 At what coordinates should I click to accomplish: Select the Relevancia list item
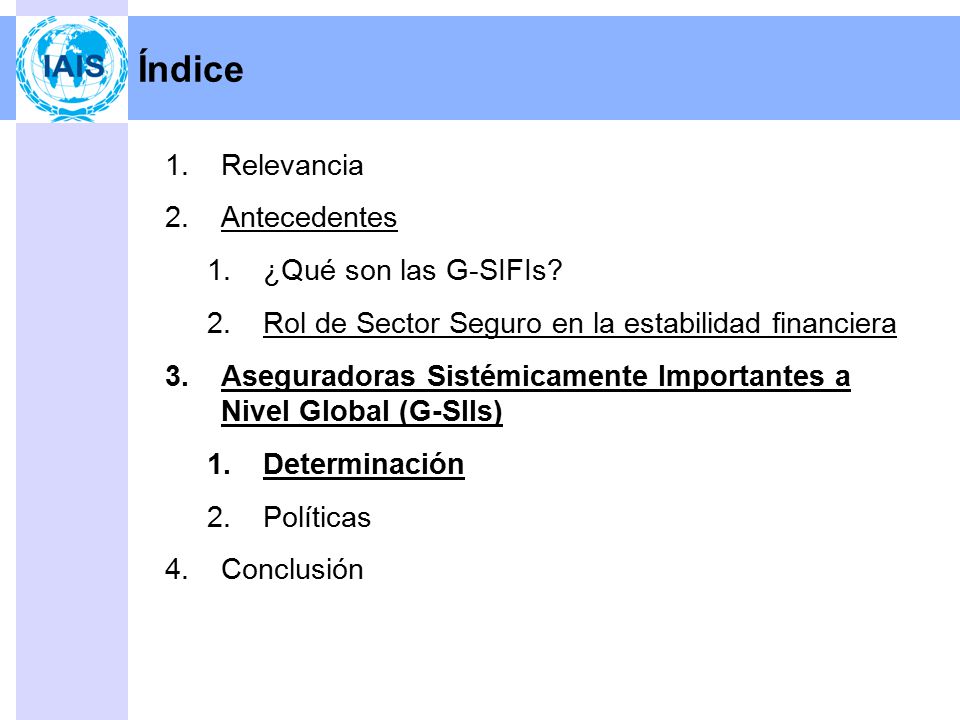coord(292,165)
